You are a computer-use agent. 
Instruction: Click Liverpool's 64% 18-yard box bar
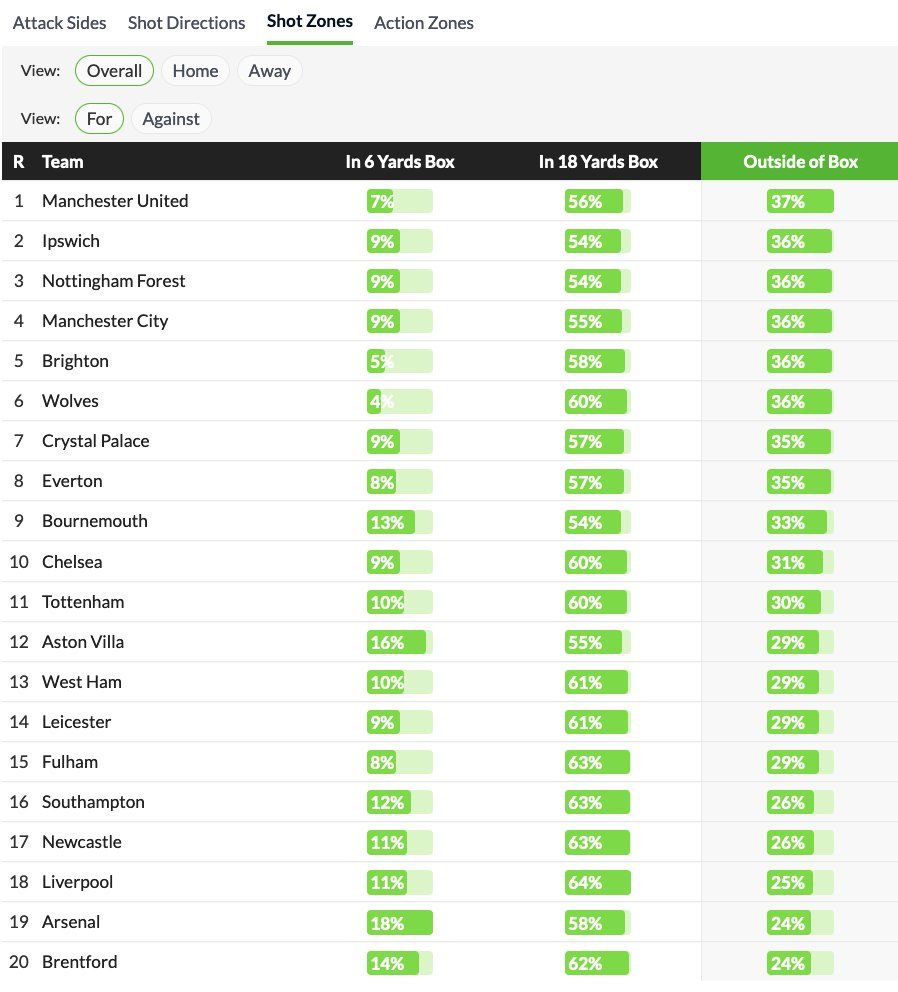click(597, 882)
